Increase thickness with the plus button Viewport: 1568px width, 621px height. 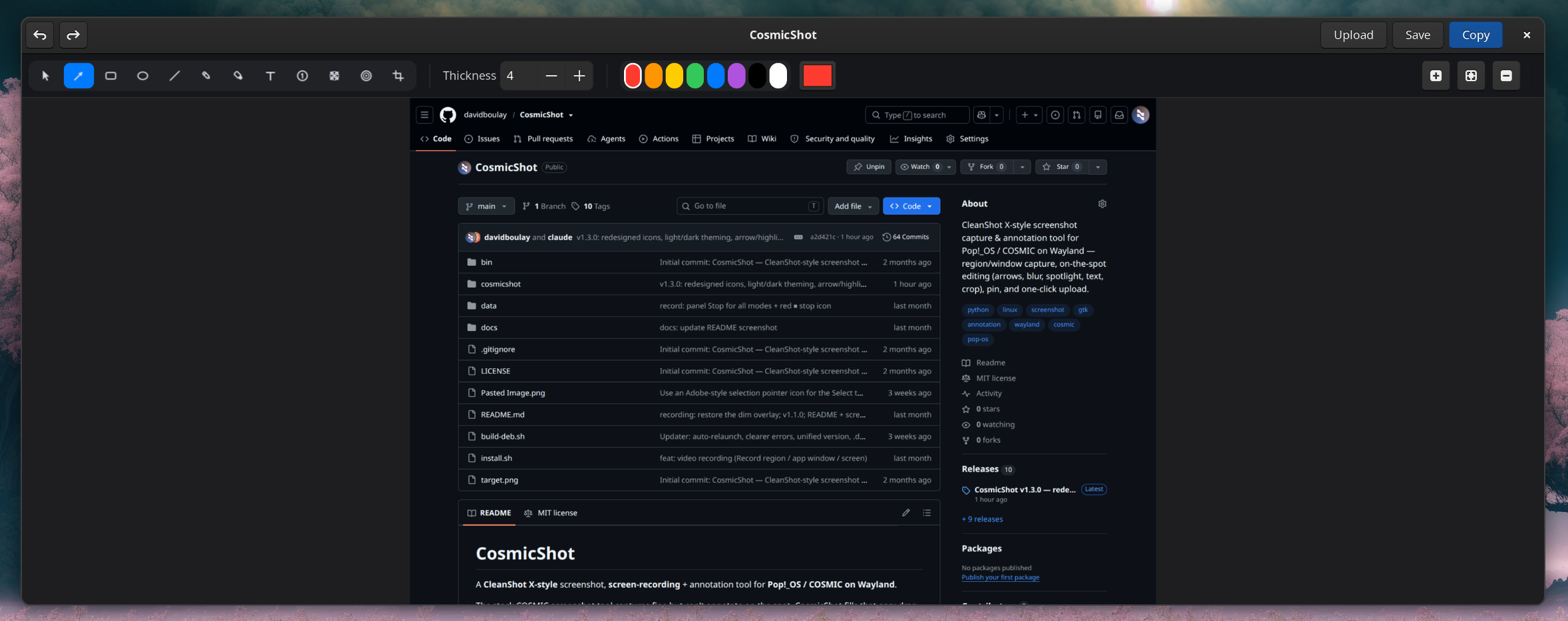(x=579, y=76)
